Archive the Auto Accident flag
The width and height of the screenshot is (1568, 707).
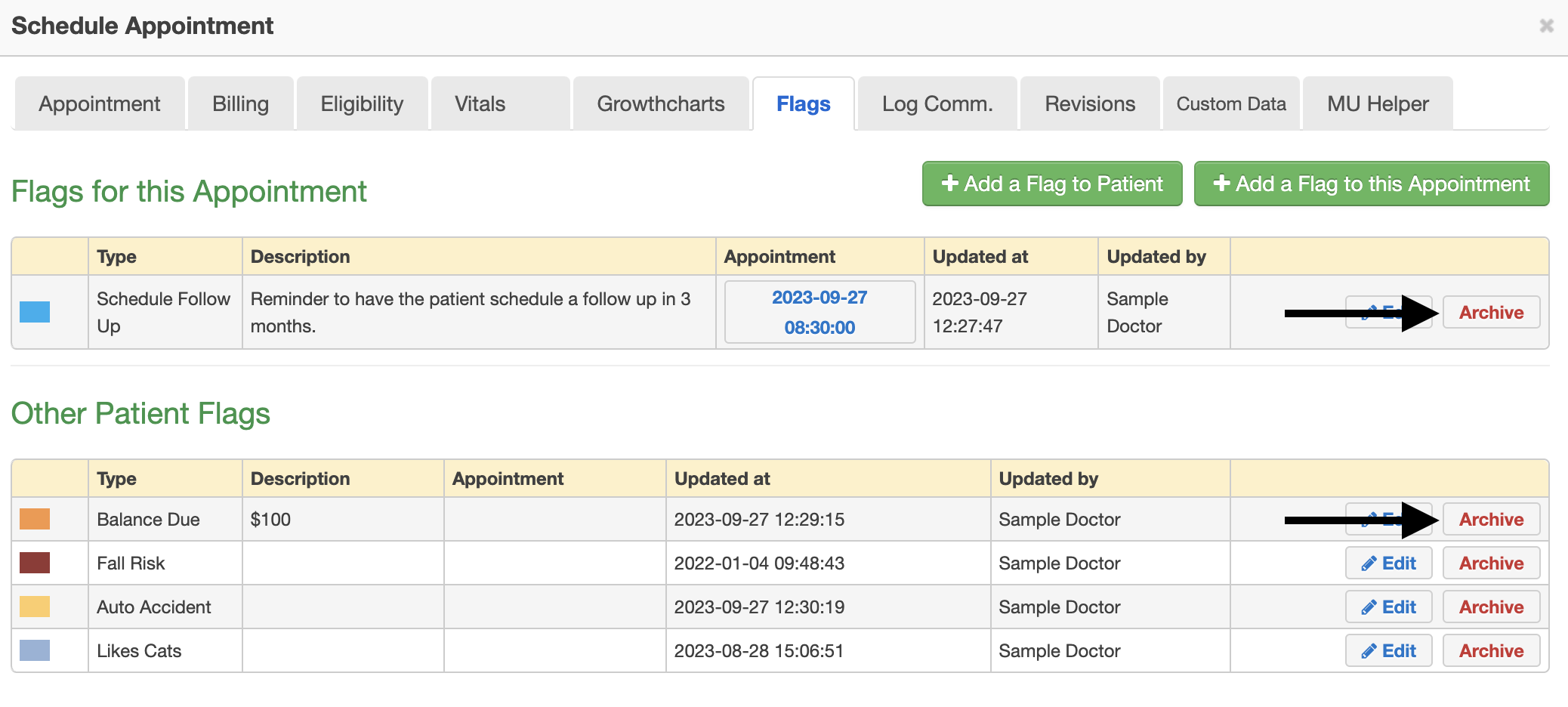pos(1491,607)
